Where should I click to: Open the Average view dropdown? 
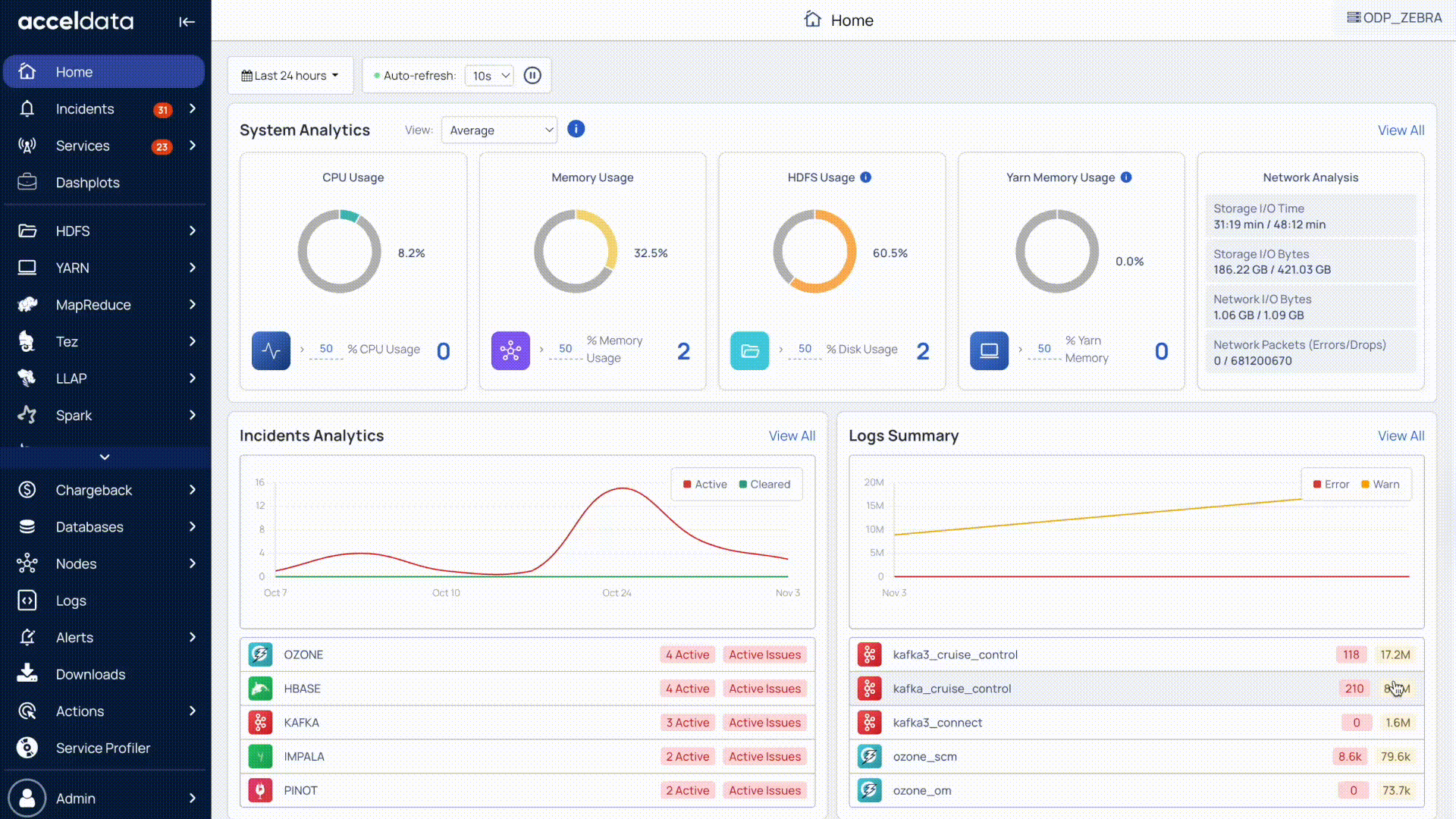499,130
